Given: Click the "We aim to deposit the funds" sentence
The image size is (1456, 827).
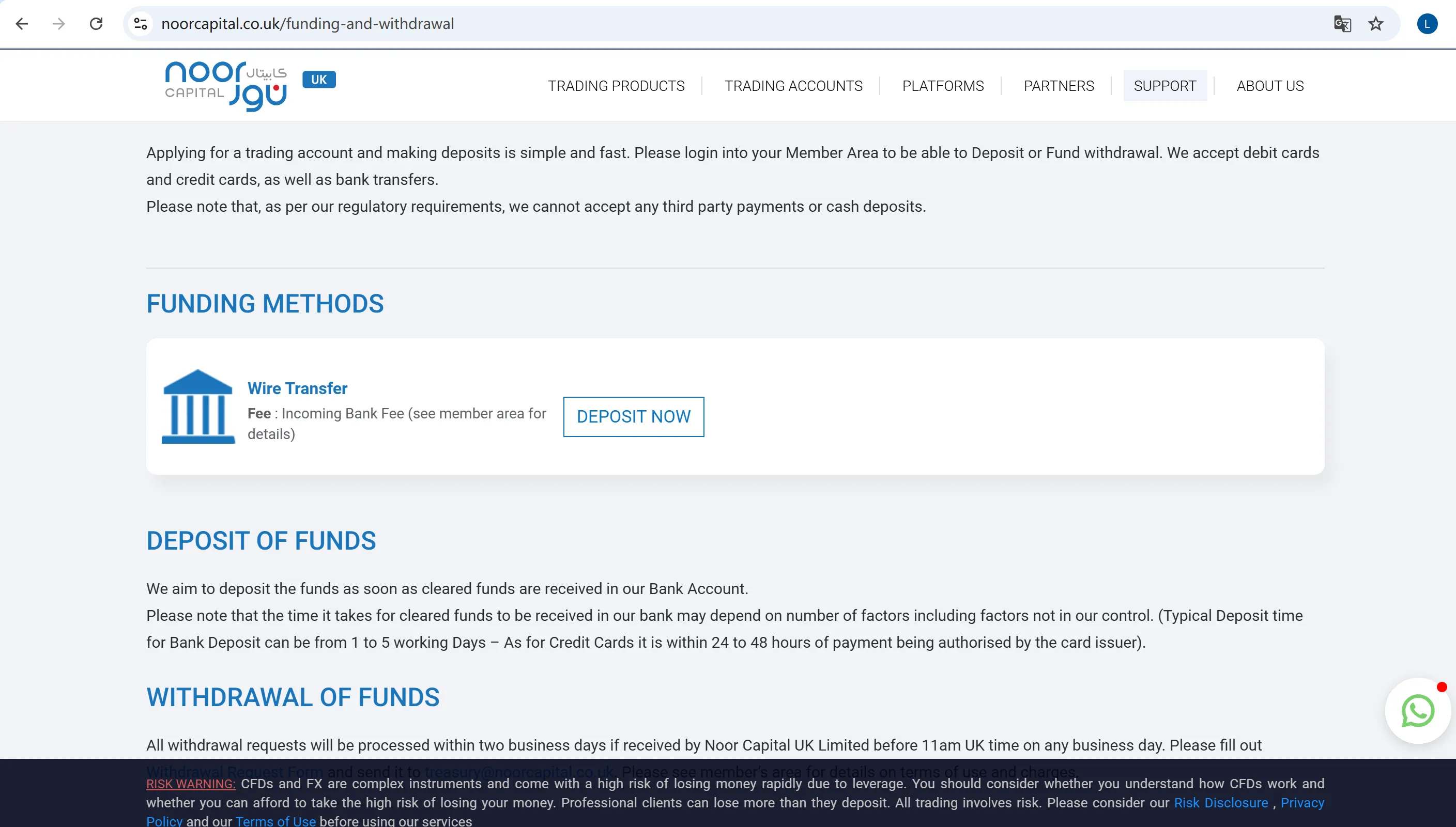Looking at the screenshot, I should [x=447, y=588].
